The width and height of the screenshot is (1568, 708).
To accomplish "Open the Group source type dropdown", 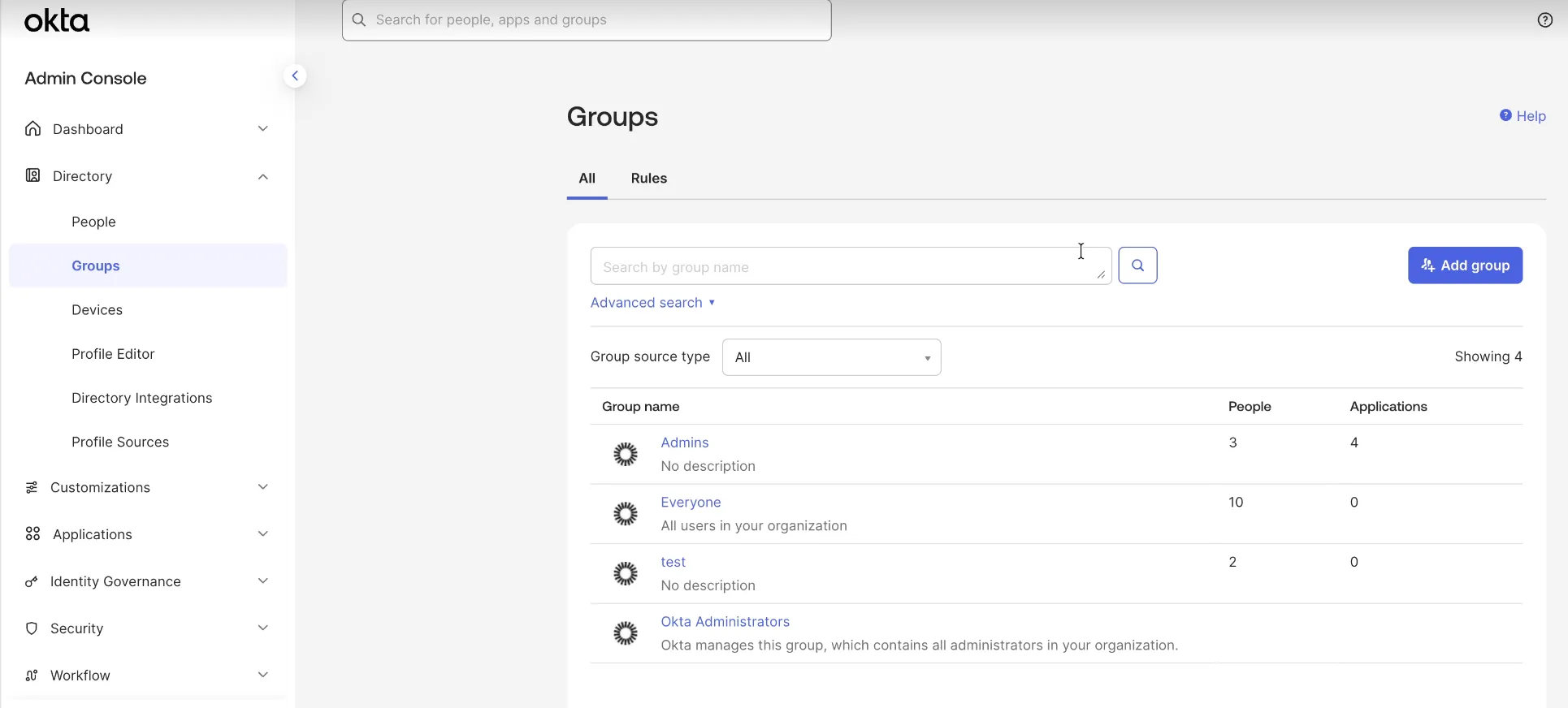I will pyautogui.click(x=831, y=357).
